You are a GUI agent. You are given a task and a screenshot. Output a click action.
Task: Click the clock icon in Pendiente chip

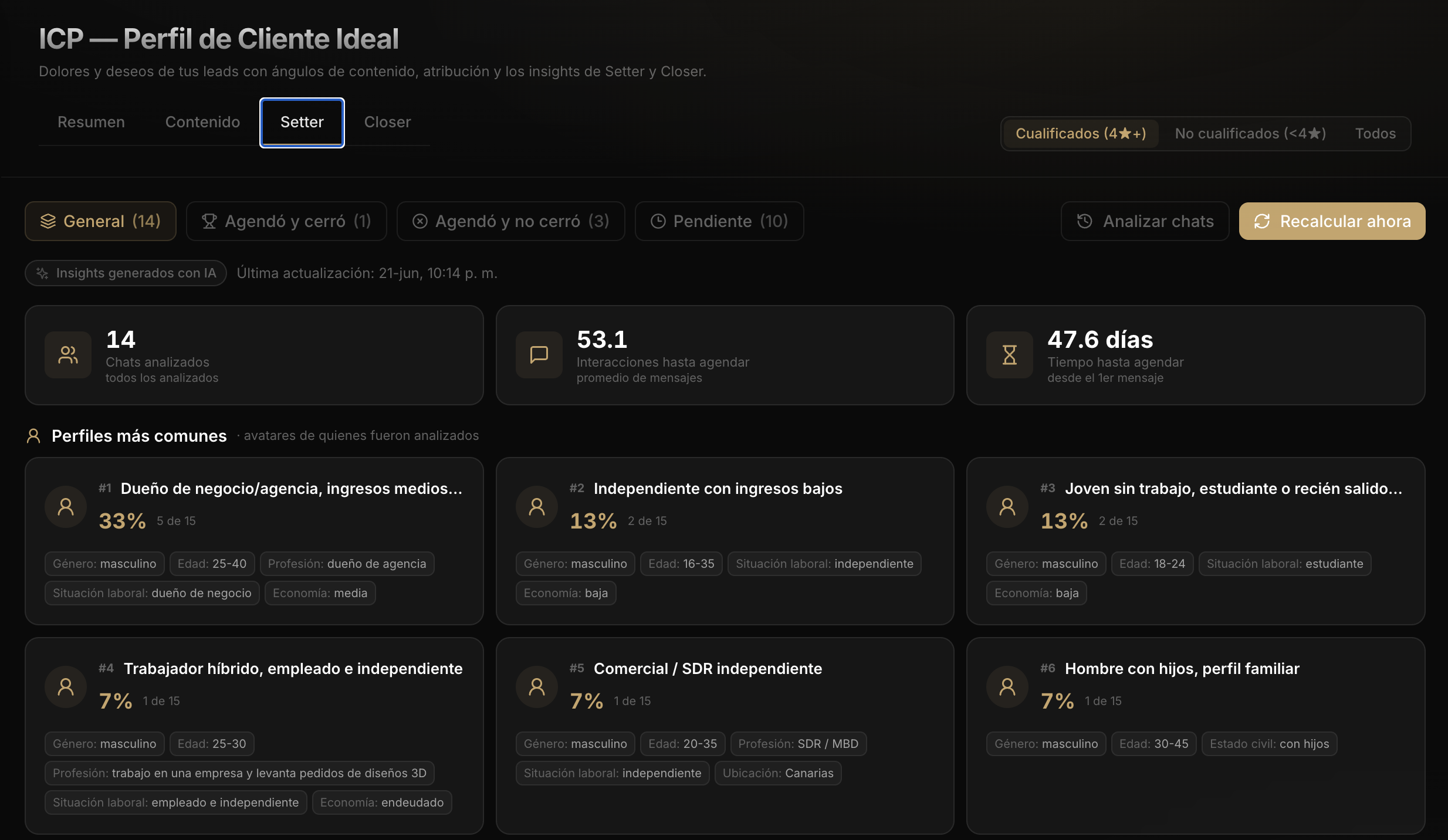(x=658, y=221)
